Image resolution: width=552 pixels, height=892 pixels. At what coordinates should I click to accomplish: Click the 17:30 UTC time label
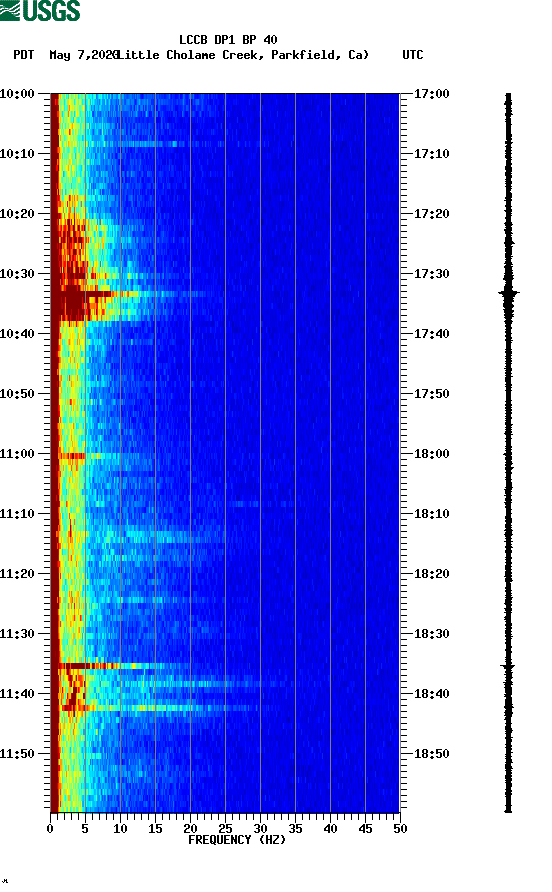pos(432,274)
